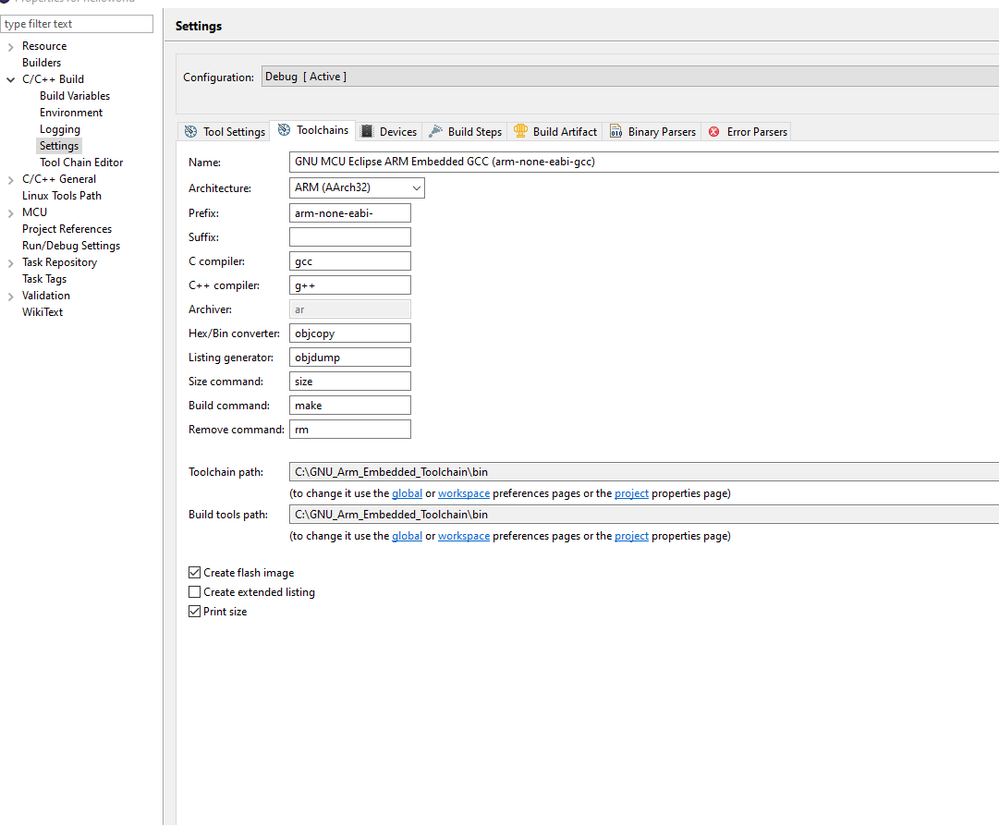Enable Create extended listing checkbox
The height and width of the screenshot is (825, 999).
195,592
